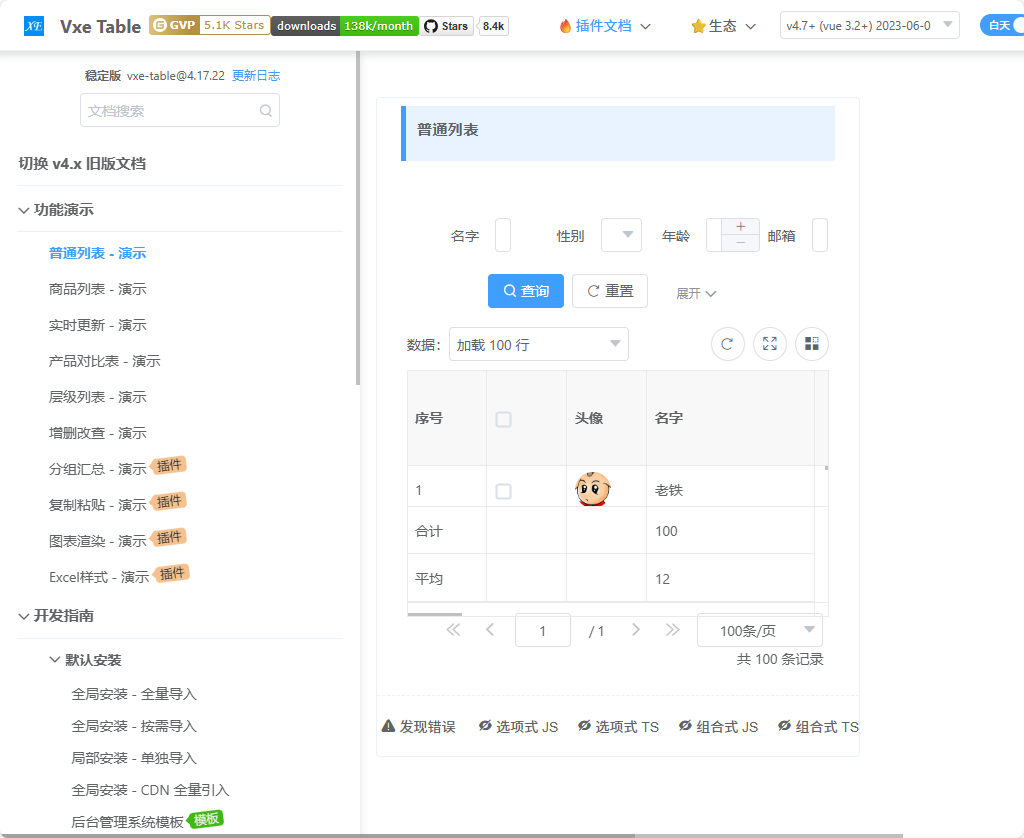Viewport: 1024px width, 838px height.
Task: Open the 生态 menu
Action: coord(723,26)
